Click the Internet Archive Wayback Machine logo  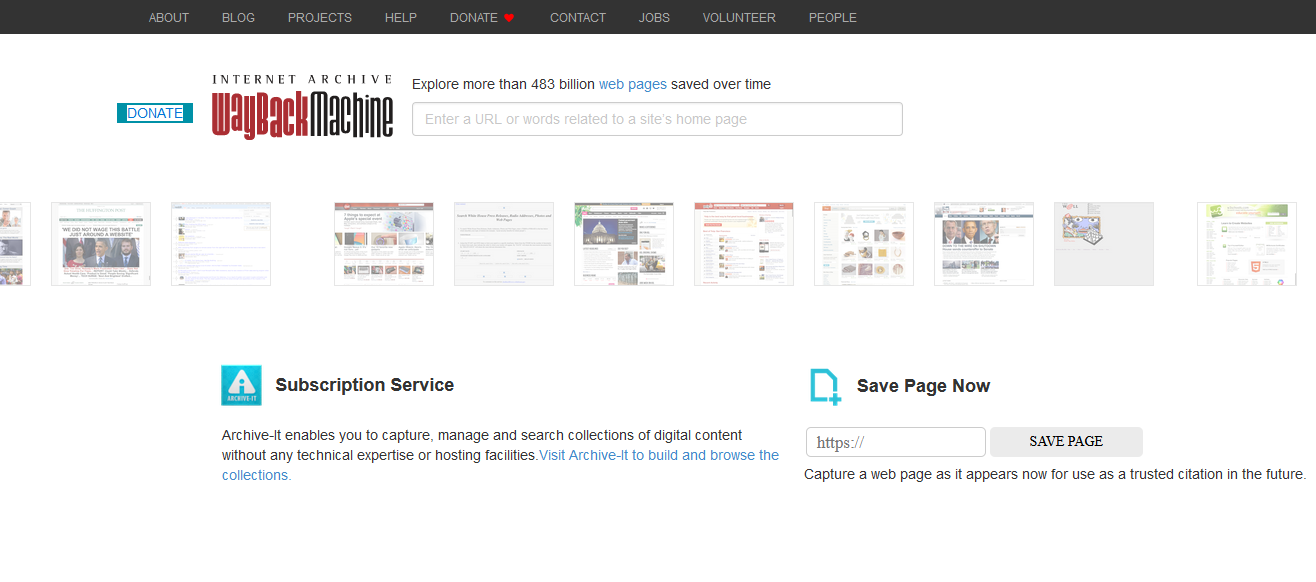[x=302, y=107]
